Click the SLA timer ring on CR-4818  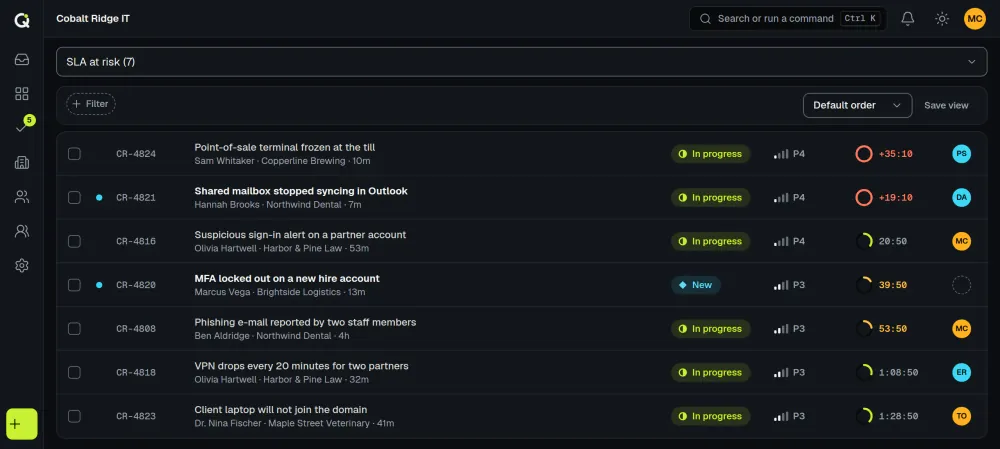pyautogui.click(x=864, y=372)
